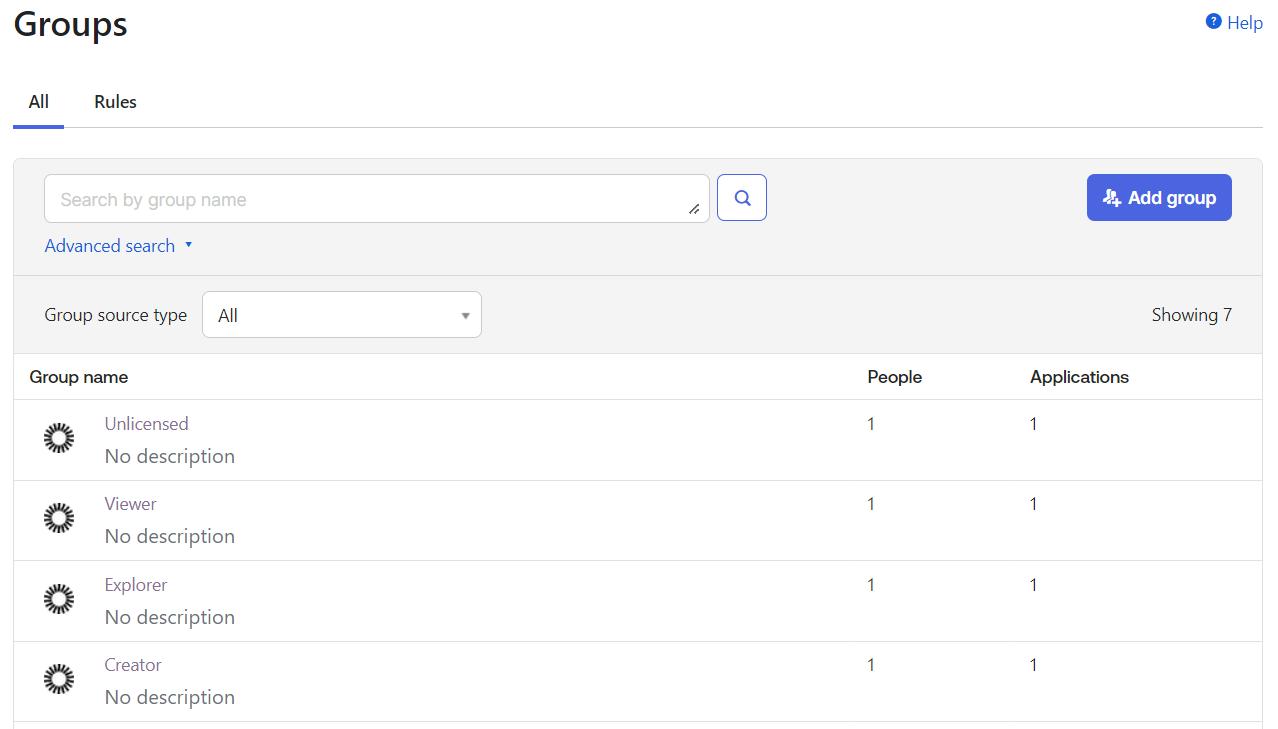
Task: Click the resize grip on the search box
Action: pos(694,209)
